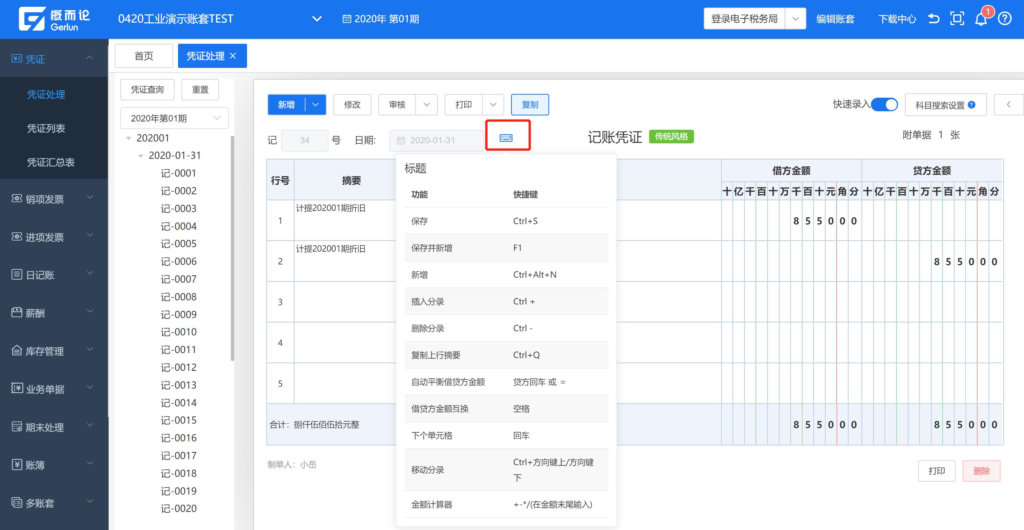
Task: Click the 进项发票 sidebar icon
Action: pyautogui.click(x=17, y=237)
